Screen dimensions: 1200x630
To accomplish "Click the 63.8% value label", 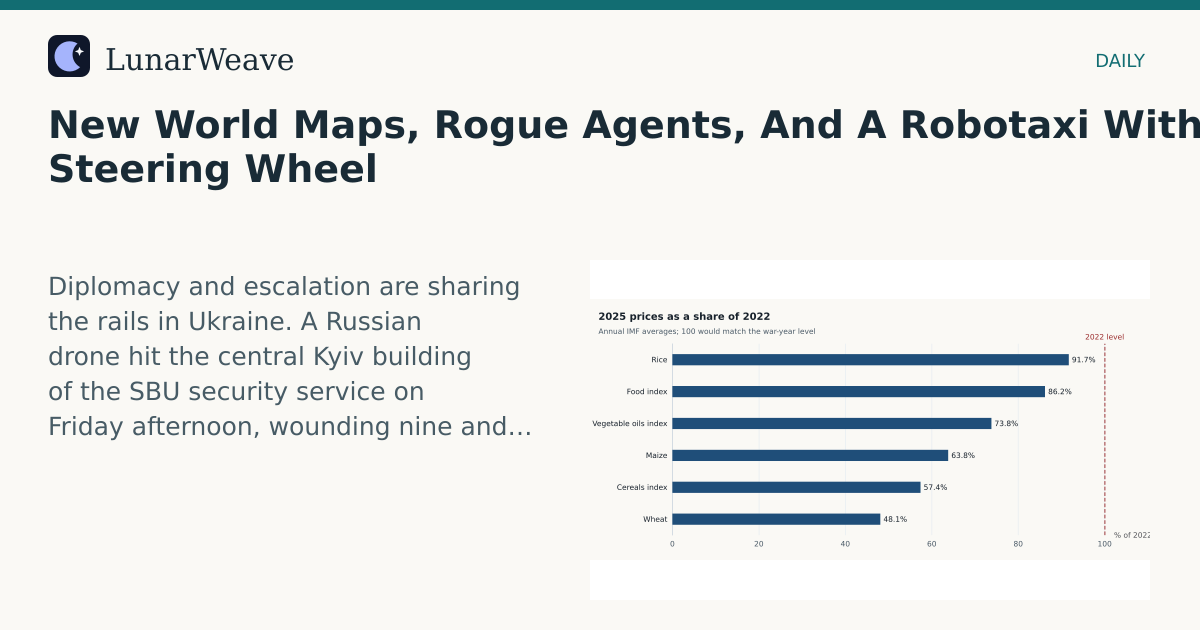I will coord(963,456).
